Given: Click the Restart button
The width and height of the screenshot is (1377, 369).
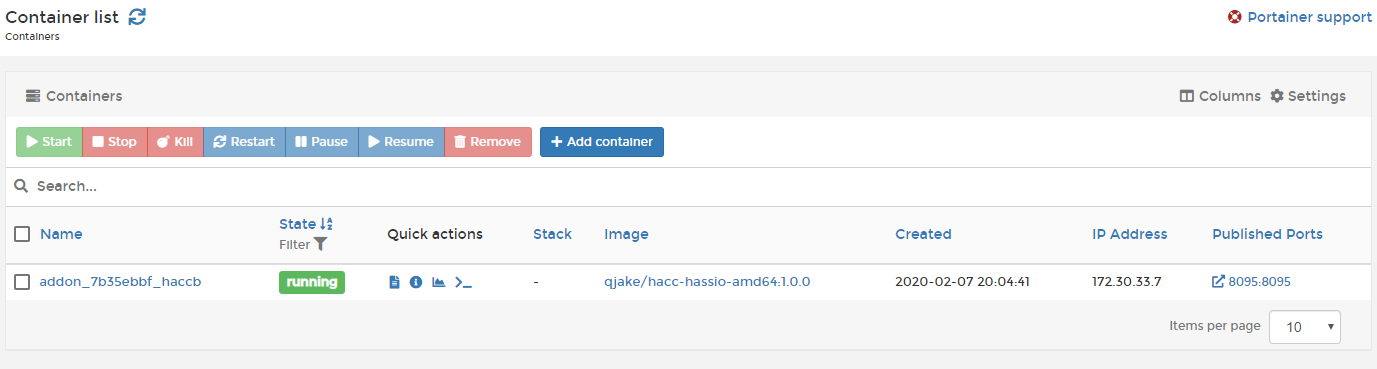Looking at the screenshot, I should (245, 142).
